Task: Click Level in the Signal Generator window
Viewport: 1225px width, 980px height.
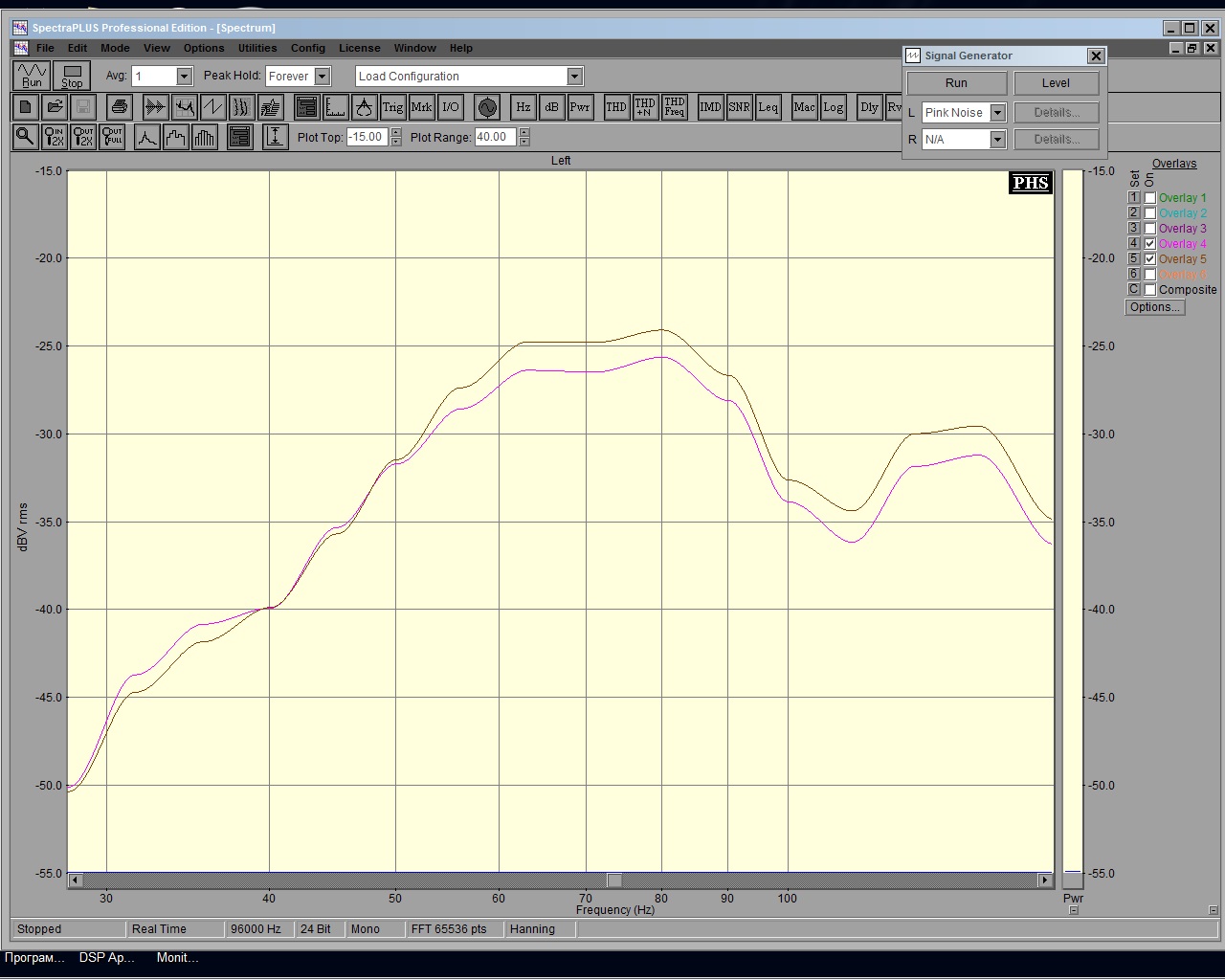Action: point(1056,83)
